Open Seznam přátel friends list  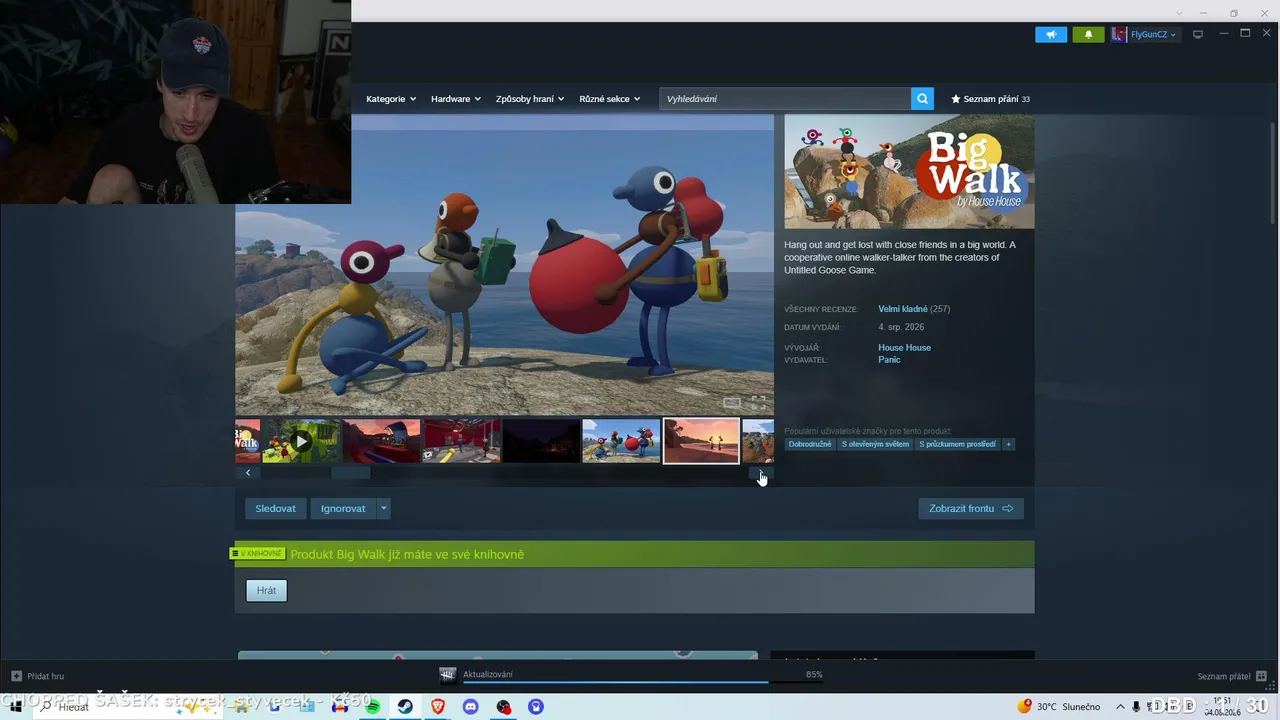pos(1232,676)
